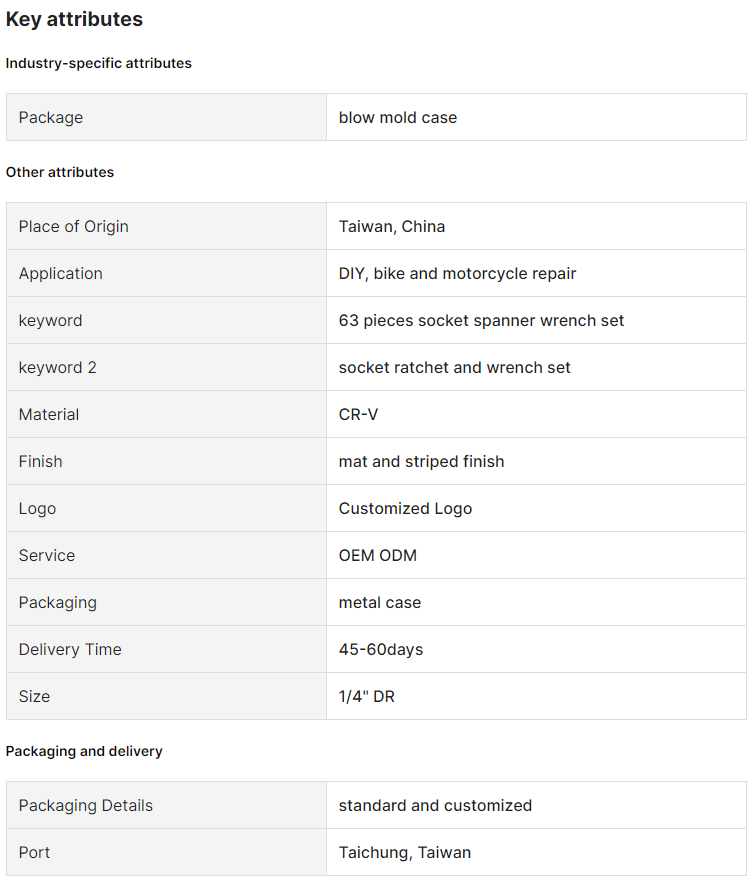
Task: Click the Application row label
Action: coord(60,273)
